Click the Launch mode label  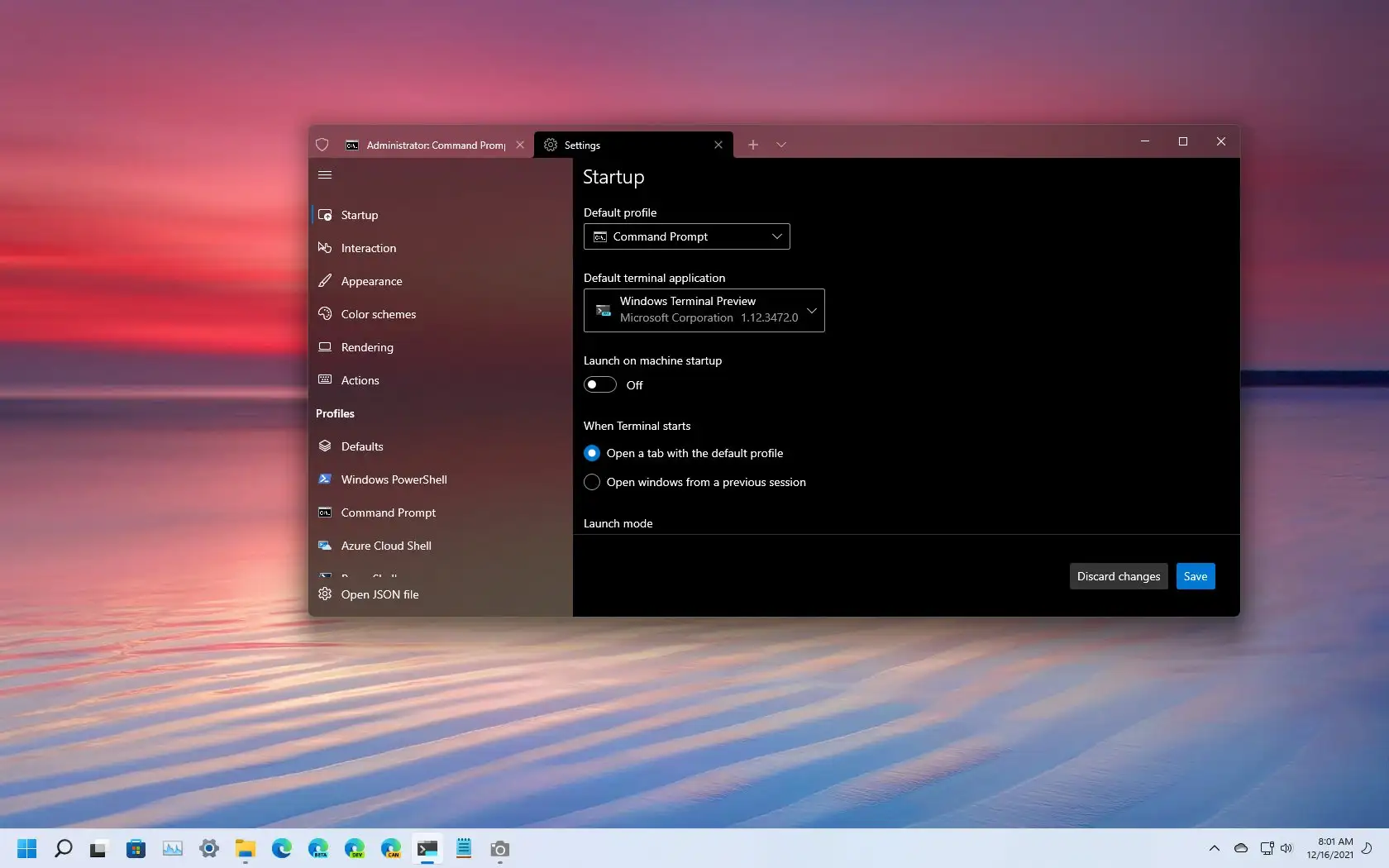pyautogui.click(x=618, y=523)
